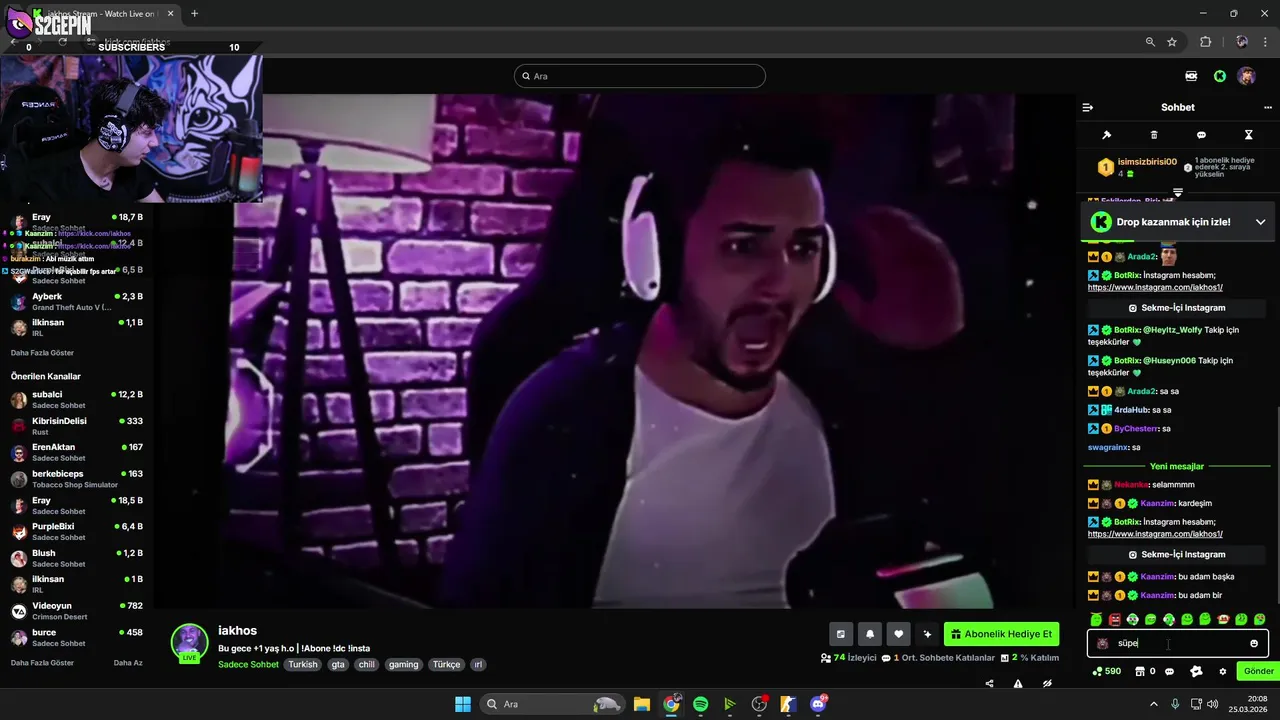Click the top Kick search field

tap(640, 76)
